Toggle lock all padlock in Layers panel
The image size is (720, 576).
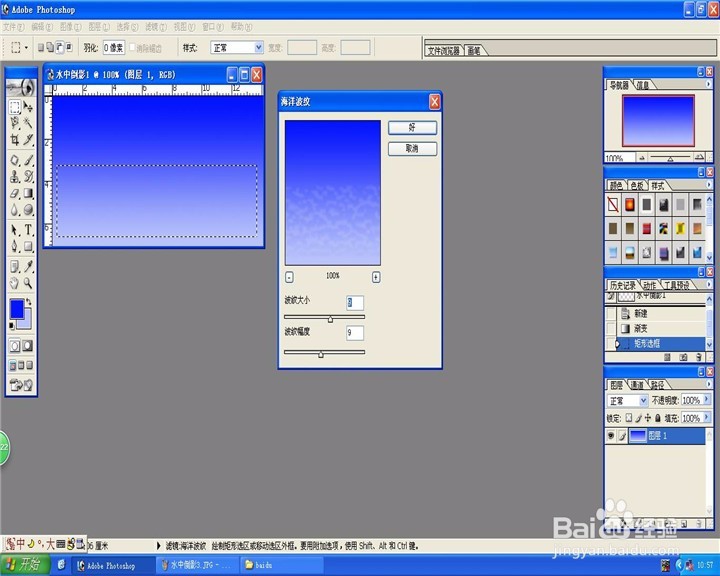point(658,418)
